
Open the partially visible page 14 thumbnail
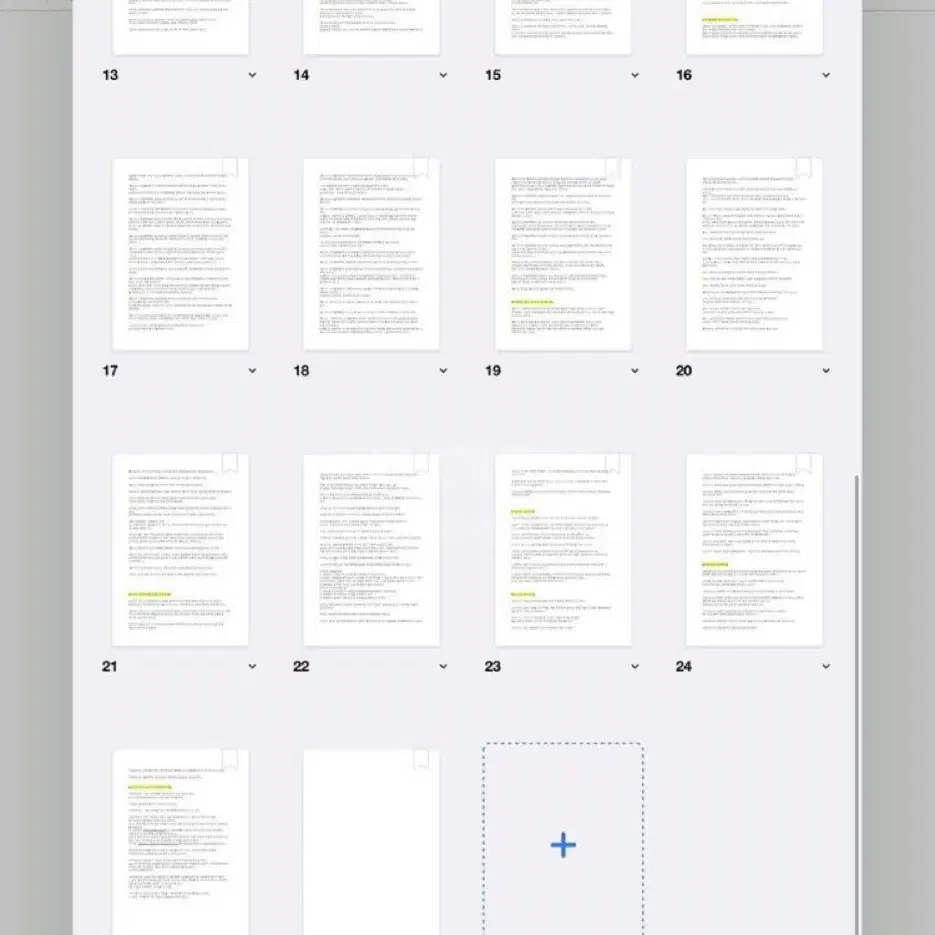pos(371,27)
